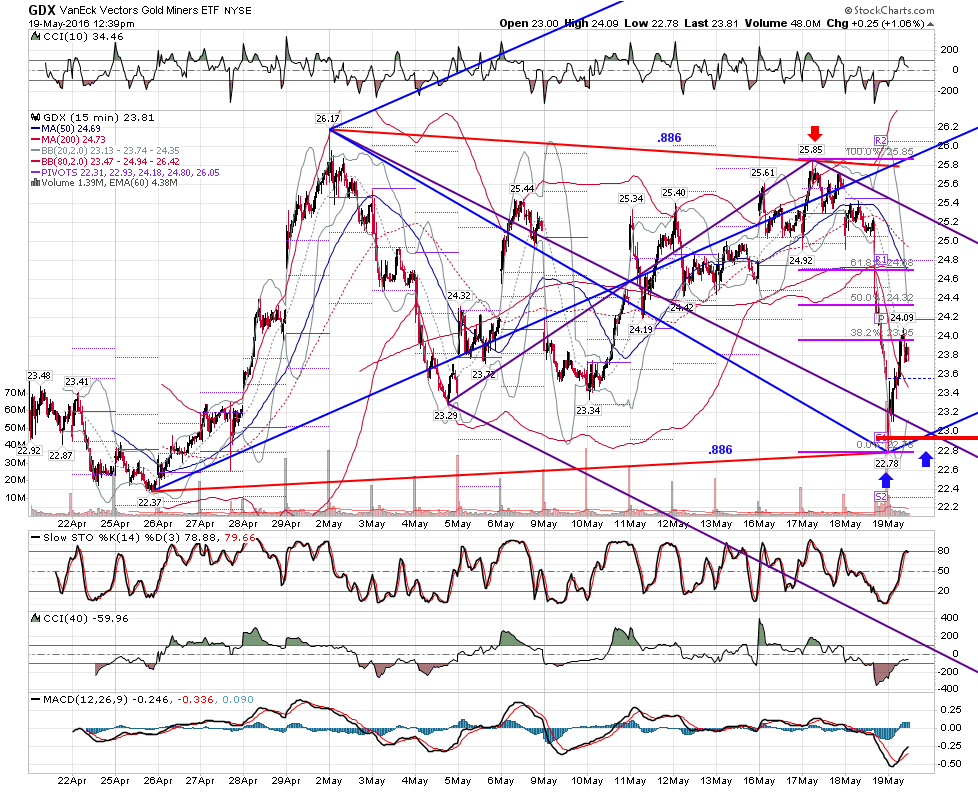The image size is (978, 794).
Task: Click the CCI(10) 34.46 indicator label
Action: 77,37
